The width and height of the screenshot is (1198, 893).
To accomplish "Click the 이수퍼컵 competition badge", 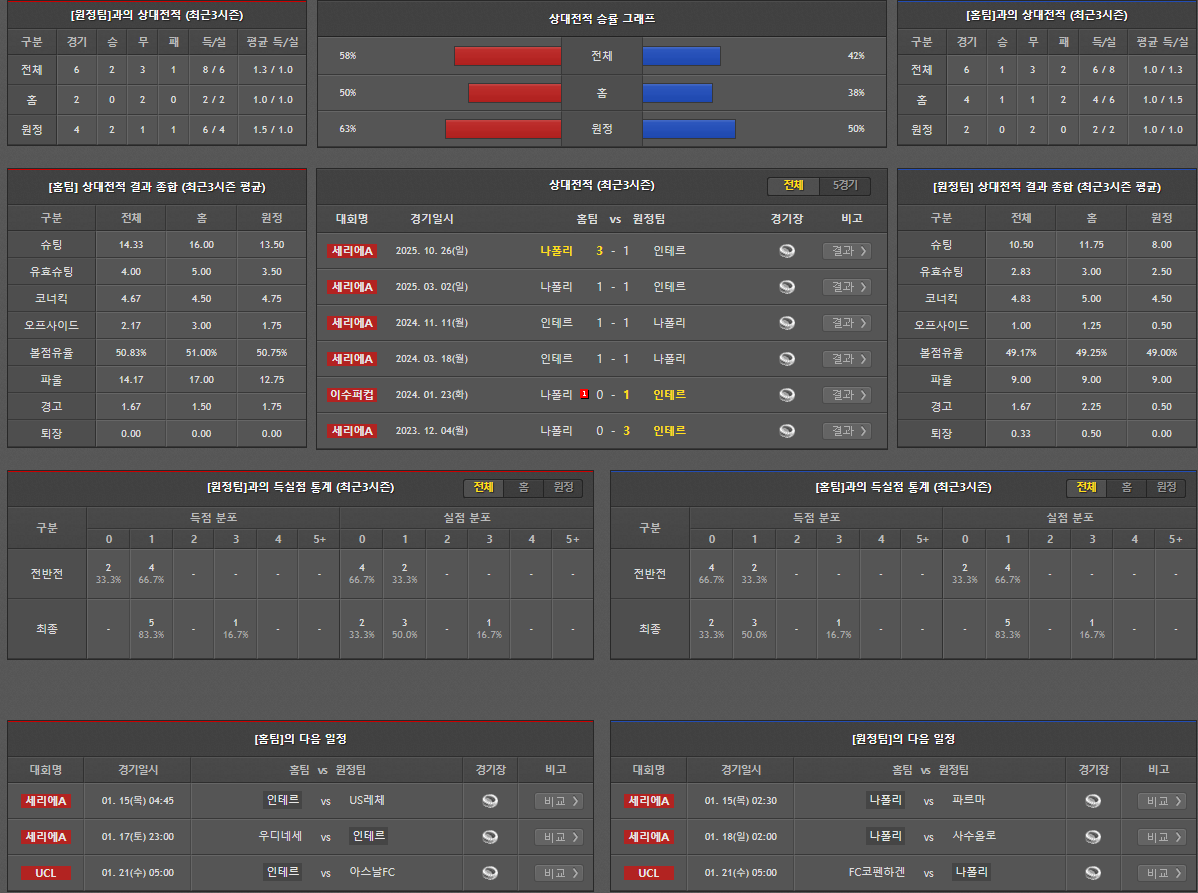I will 352,395.
